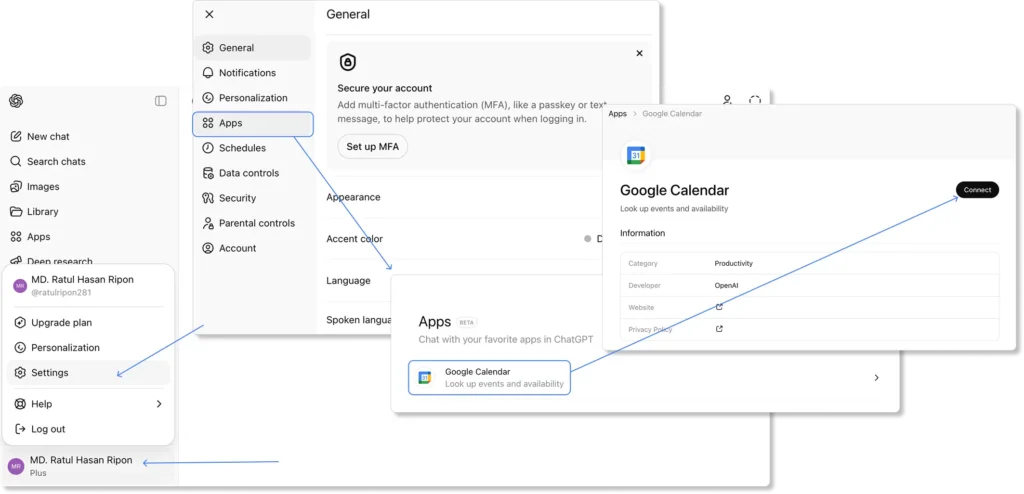Click the Productivity category value

point(733,263)
